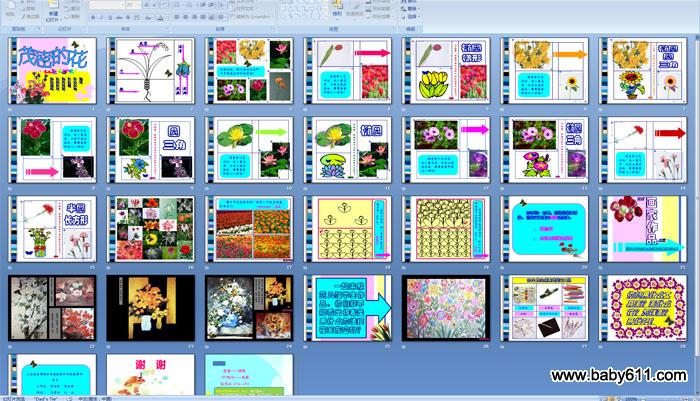Image resolution: width=700 pixels, height=401 pixels.
Task: Select slide 25 with big cyan arrow
Action: [347, 308]
